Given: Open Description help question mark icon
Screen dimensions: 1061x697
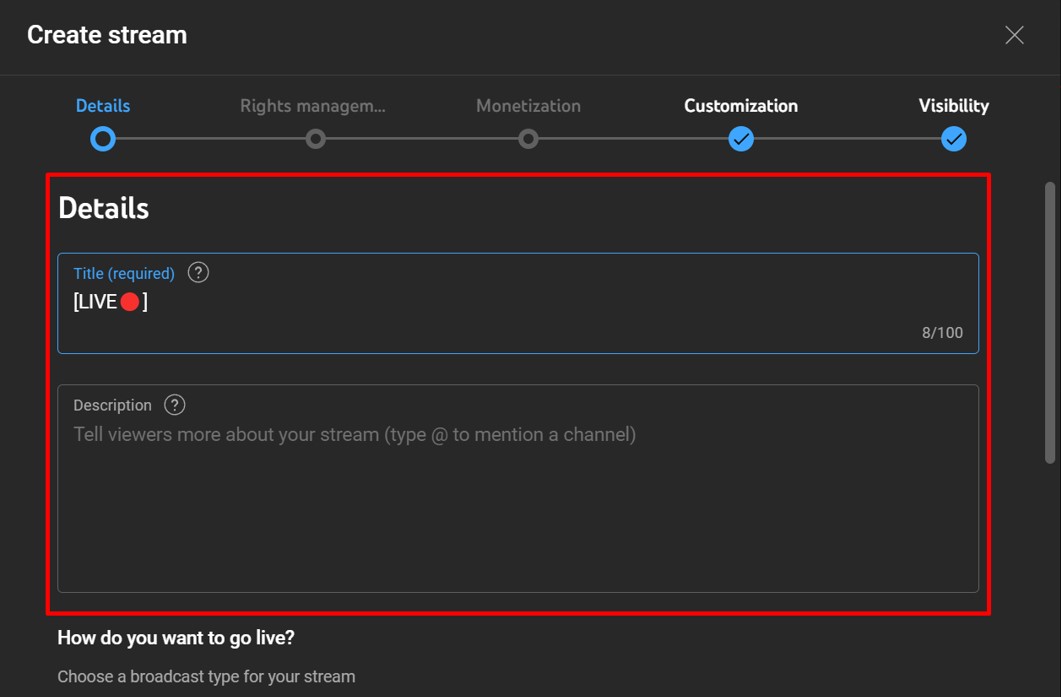Looking at the screenshot, I should pos(175,405).
